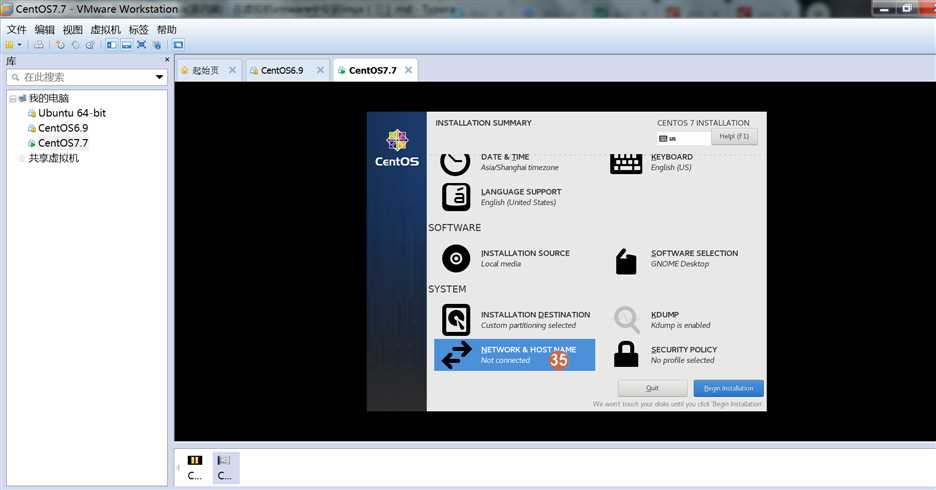Open the library search dropdown arrow
This screenshot has height=490, width=936.
tap(159, 77)
